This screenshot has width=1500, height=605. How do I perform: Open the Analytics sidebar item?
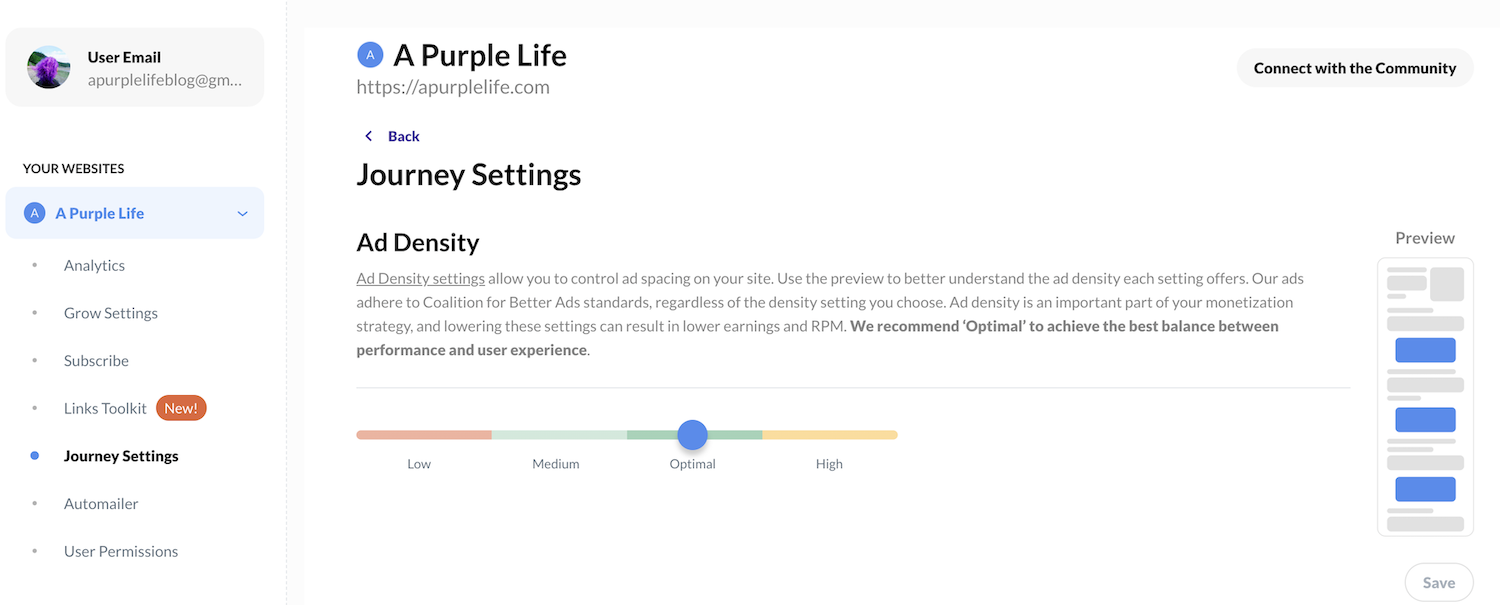94,265
